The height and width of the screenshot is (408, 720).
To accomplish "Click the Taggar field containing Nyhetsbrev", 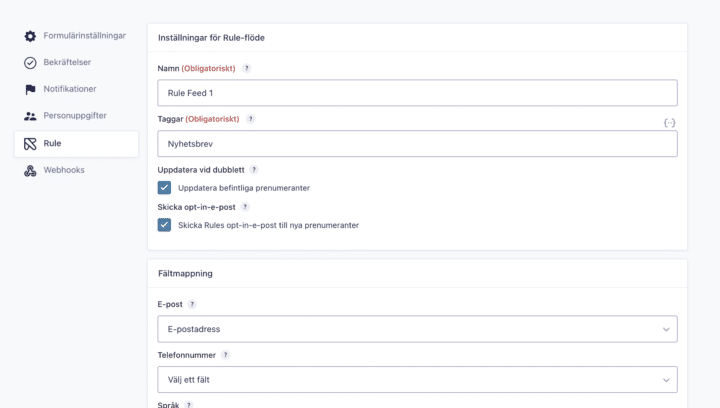I will pos(417,144).
